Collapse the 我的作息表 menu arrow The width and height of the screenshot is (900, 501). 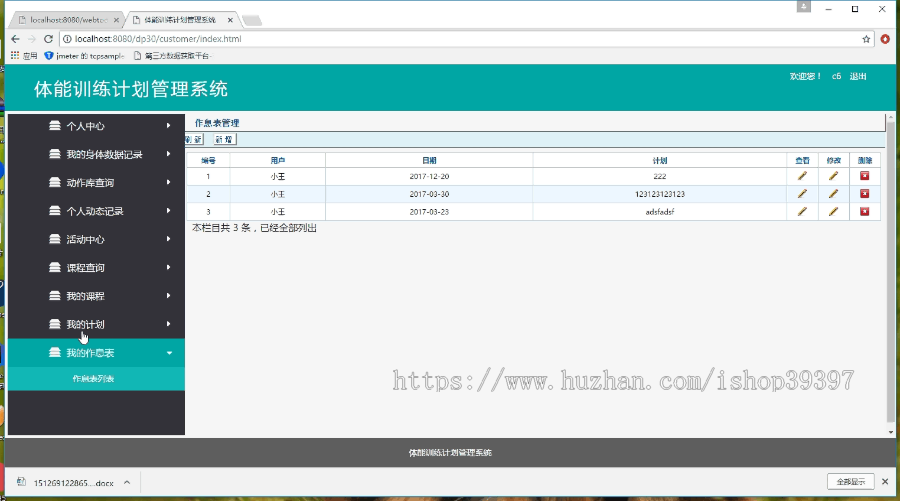click(169, 353)
